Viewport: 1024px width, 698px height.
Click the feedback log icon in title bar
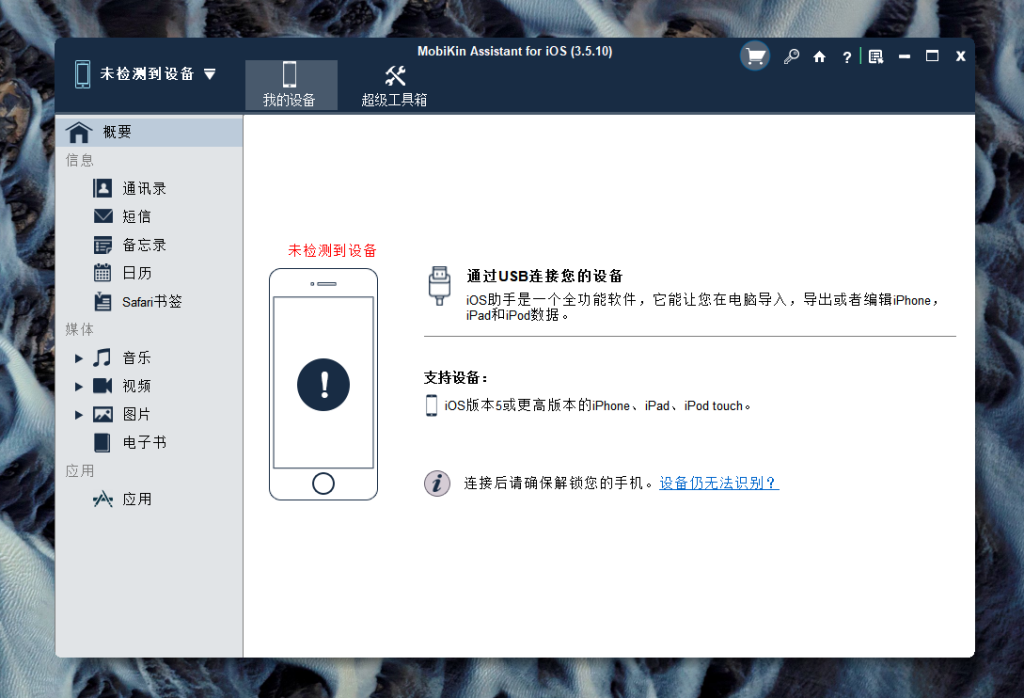point(876,57)
